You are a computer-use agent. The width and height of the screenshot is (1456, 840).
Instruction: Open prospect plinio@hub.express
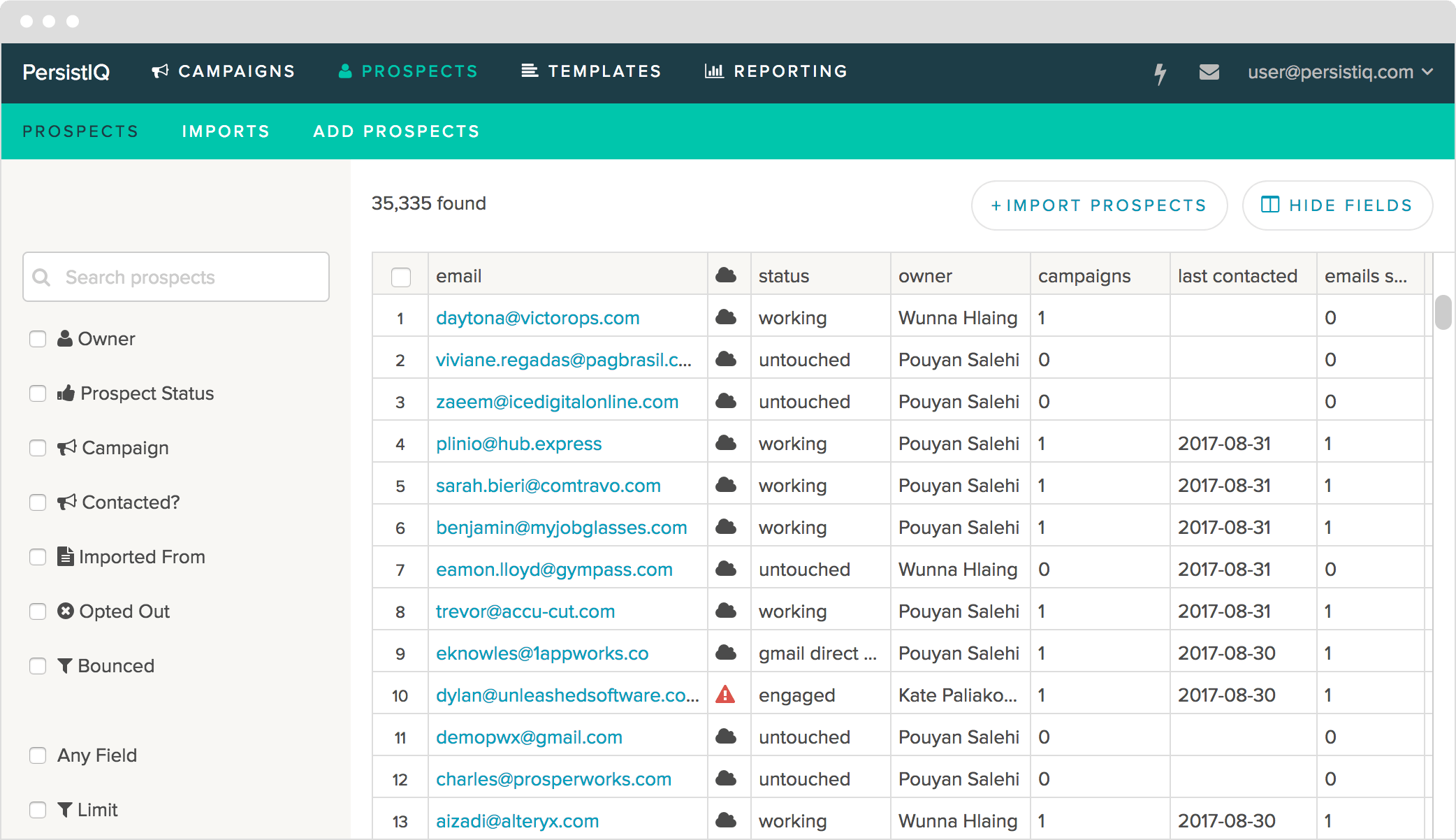518,444
